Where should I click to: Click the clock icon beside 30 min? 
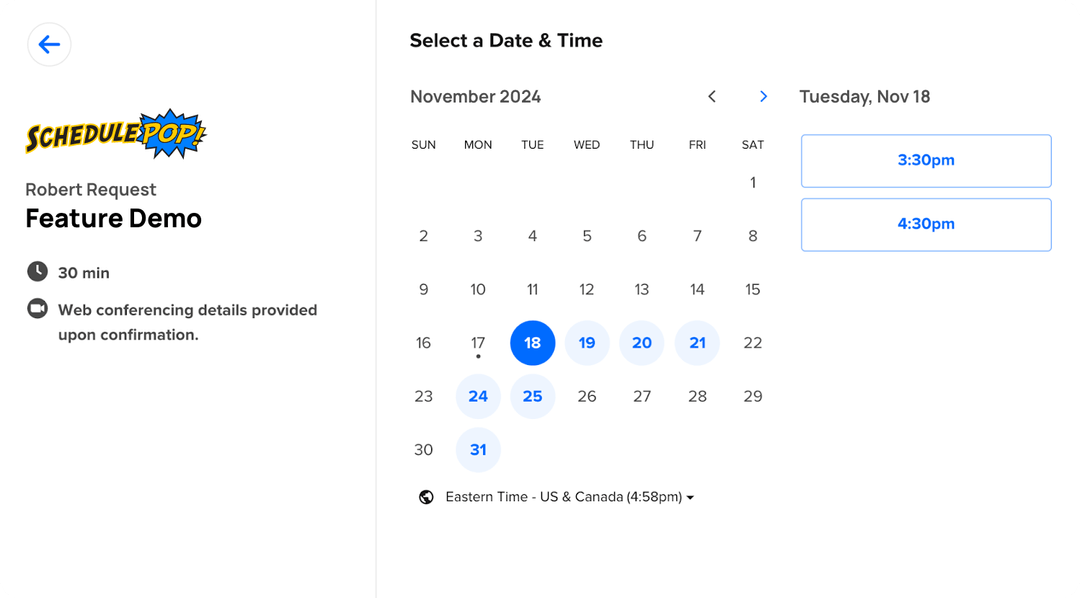pyautogui.click(x=36, y=272)
